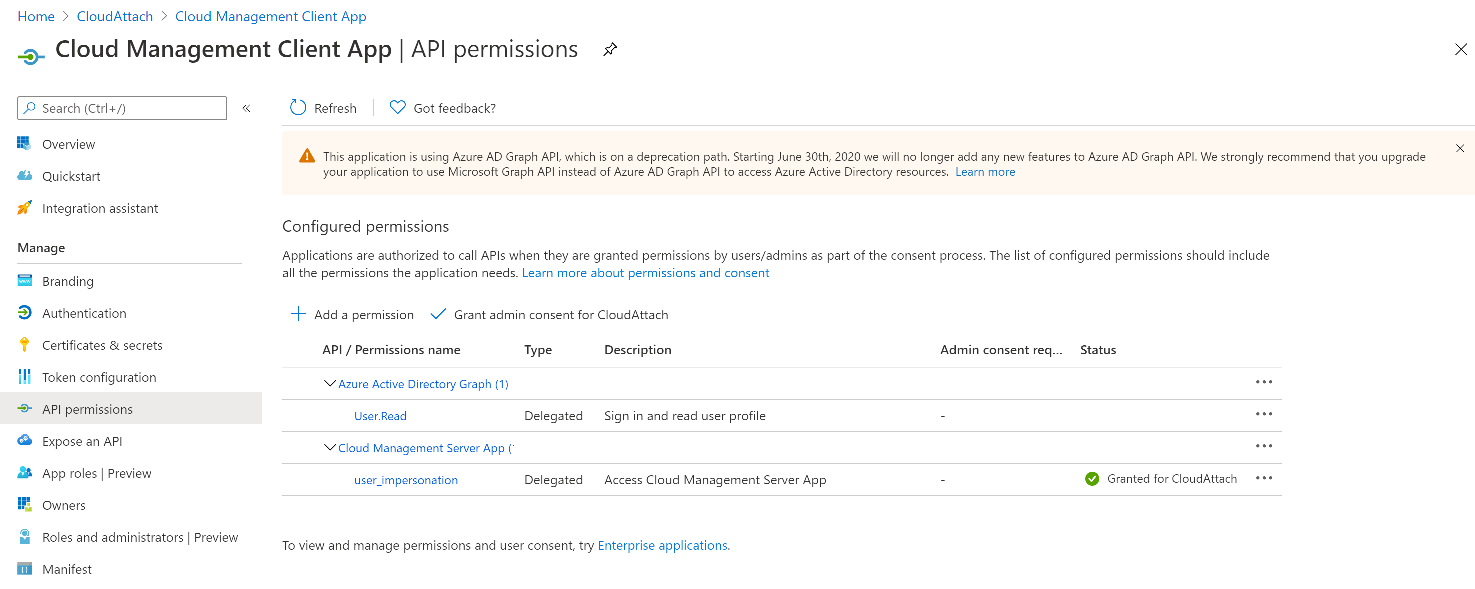This screenshot has height=589, width=1475.
Task: Pin the API permissions blade
Action: [x=610, y=50]
